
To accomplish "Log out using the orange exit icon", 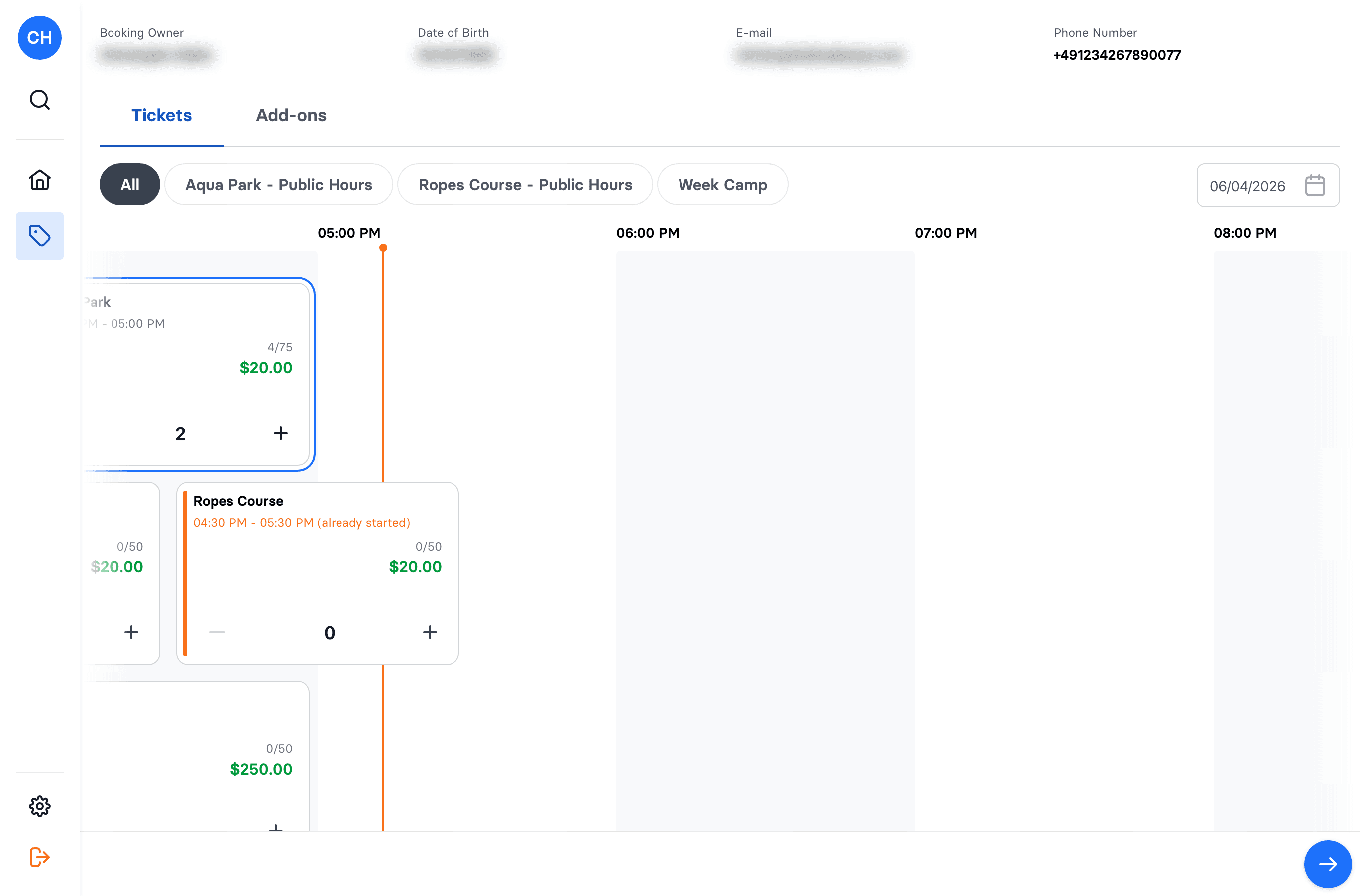I will click(x=39, y=857).
